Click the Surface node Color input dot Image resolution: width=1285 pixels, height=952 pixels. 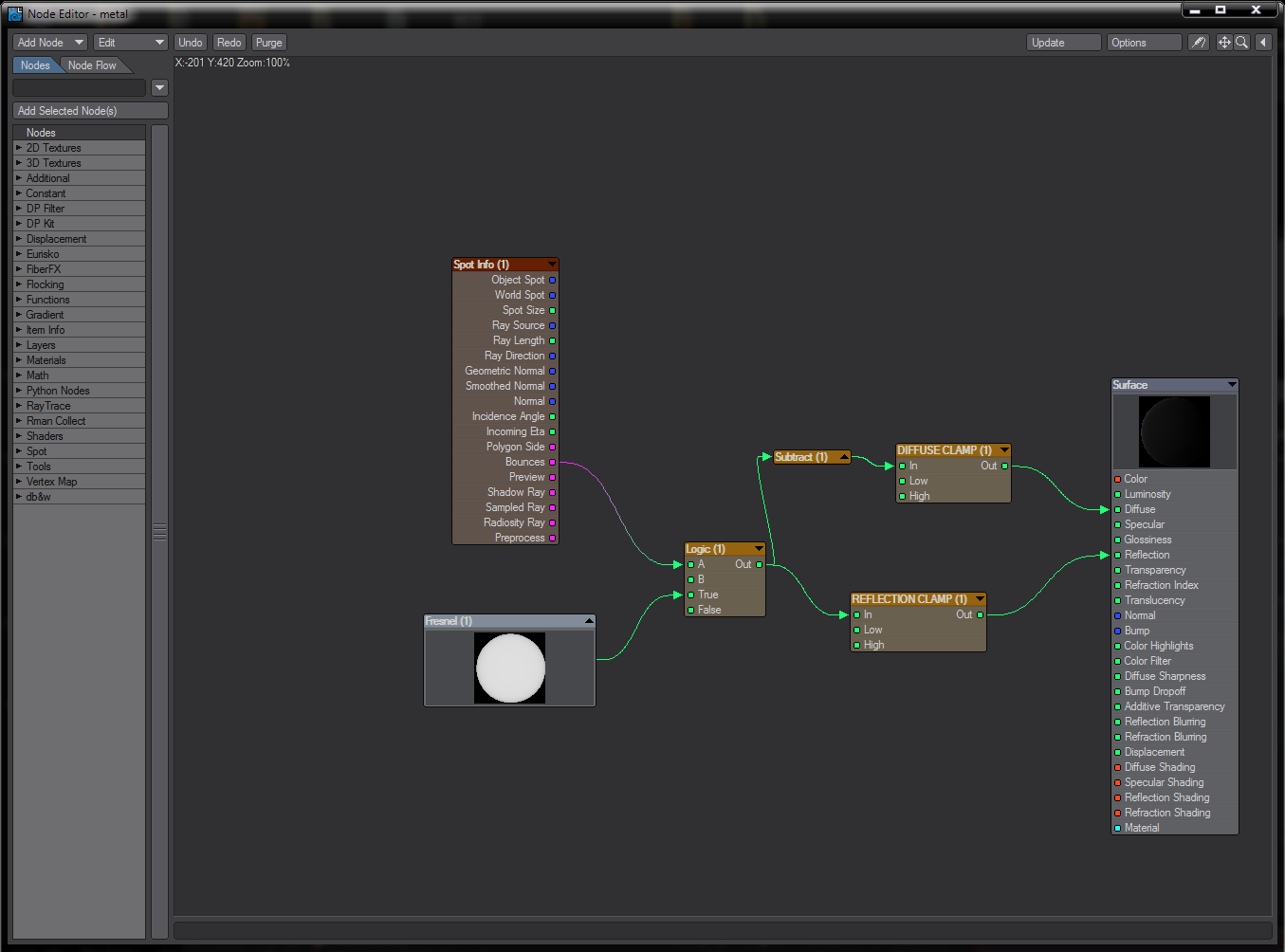point(1118,479)
